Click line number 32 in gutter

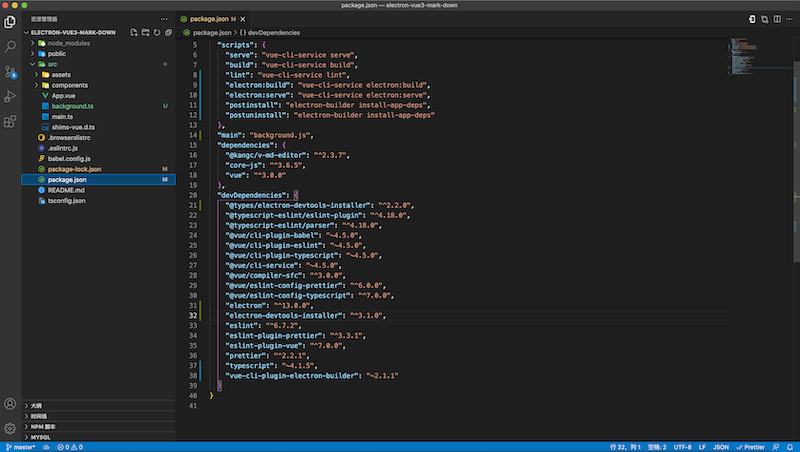(193, 315)
